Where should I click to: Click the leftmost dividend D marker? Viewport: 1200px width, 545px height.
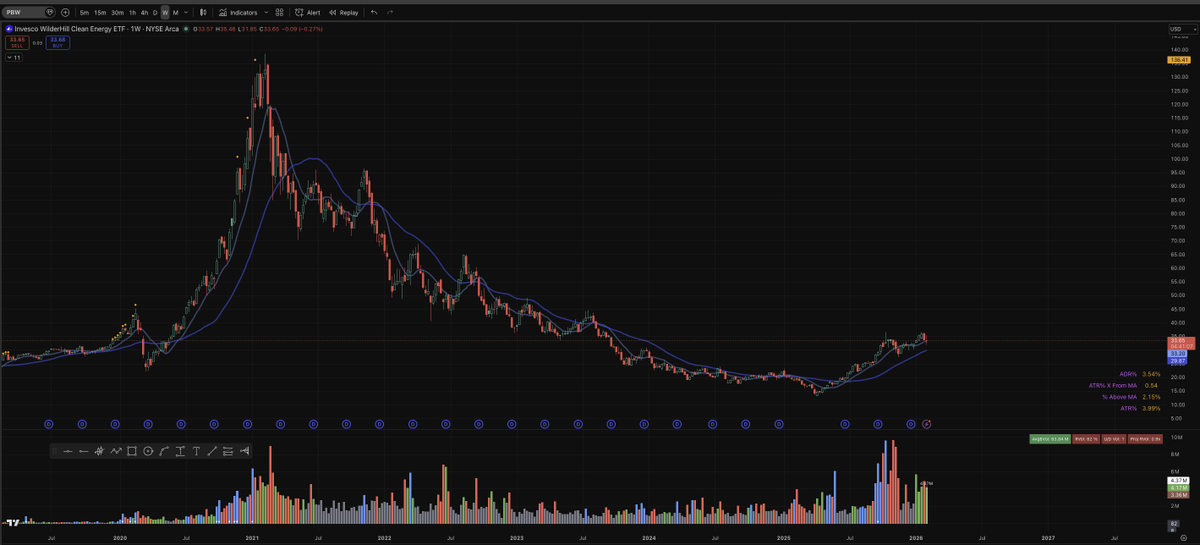tap(49, 424)
